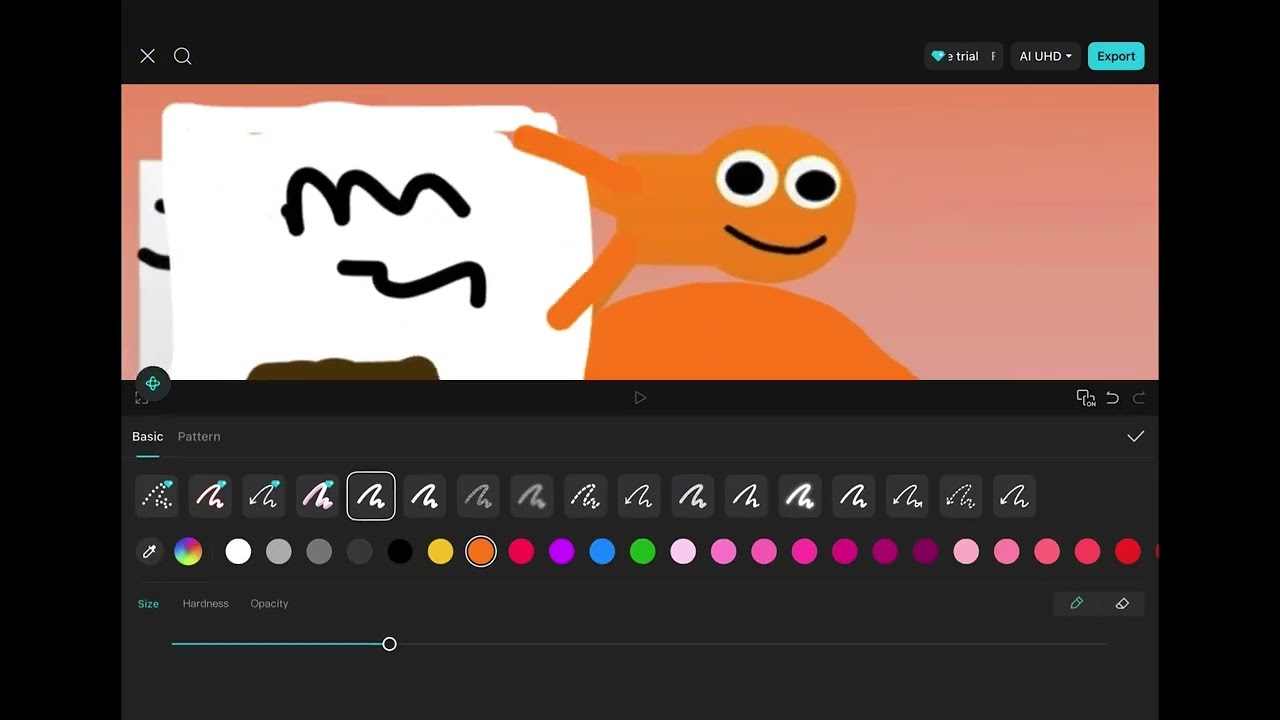The width and height of the screenshot is (1280, 720).
Task: Pick the light gray swatch
Action: click(279, 551)
